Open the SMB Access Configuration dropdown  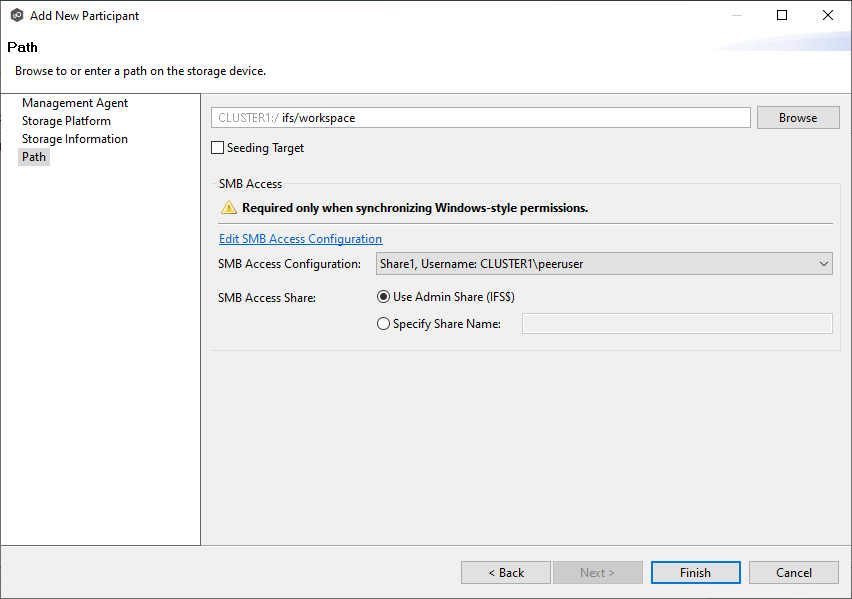(x=603, y=264)
